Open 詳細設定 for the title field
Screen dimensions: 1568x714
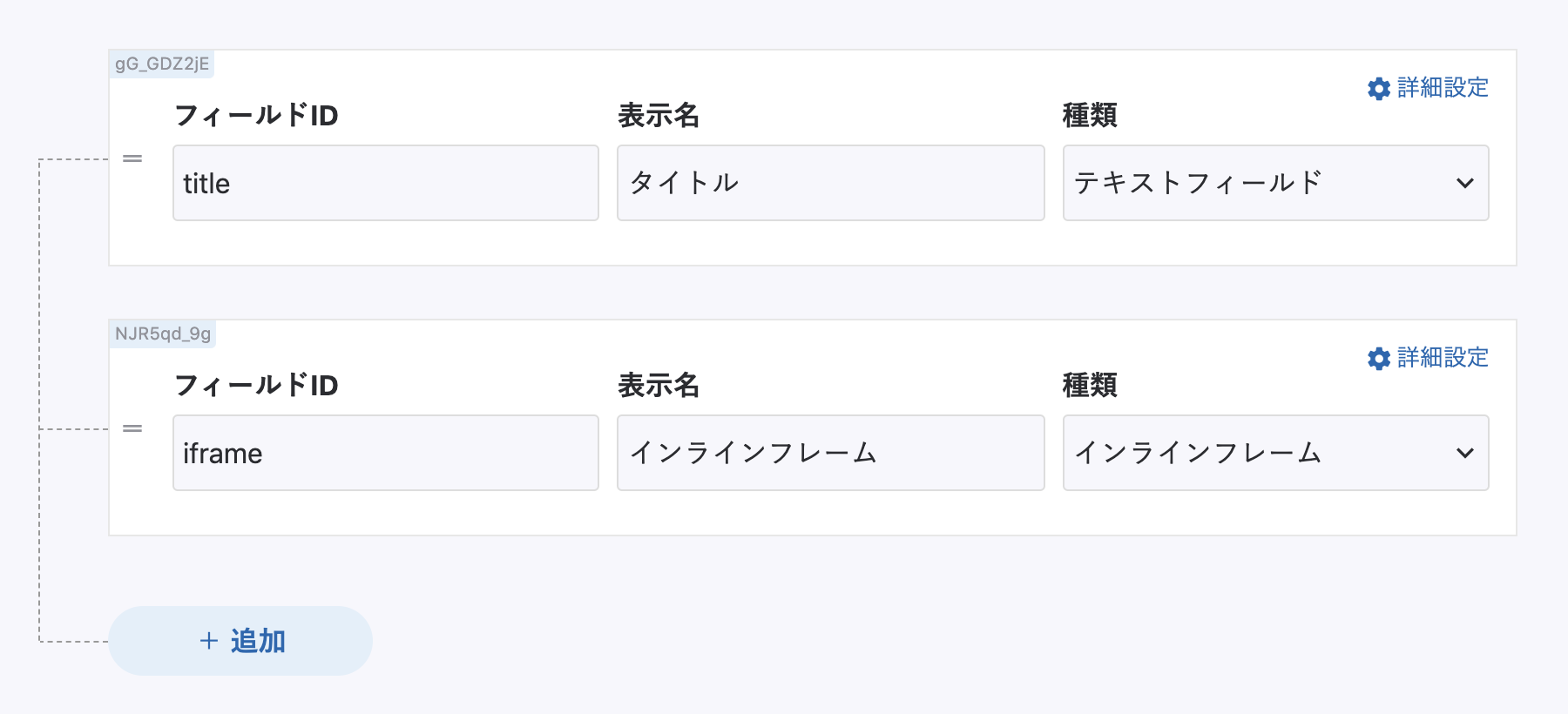click(x=1442, y=88)
